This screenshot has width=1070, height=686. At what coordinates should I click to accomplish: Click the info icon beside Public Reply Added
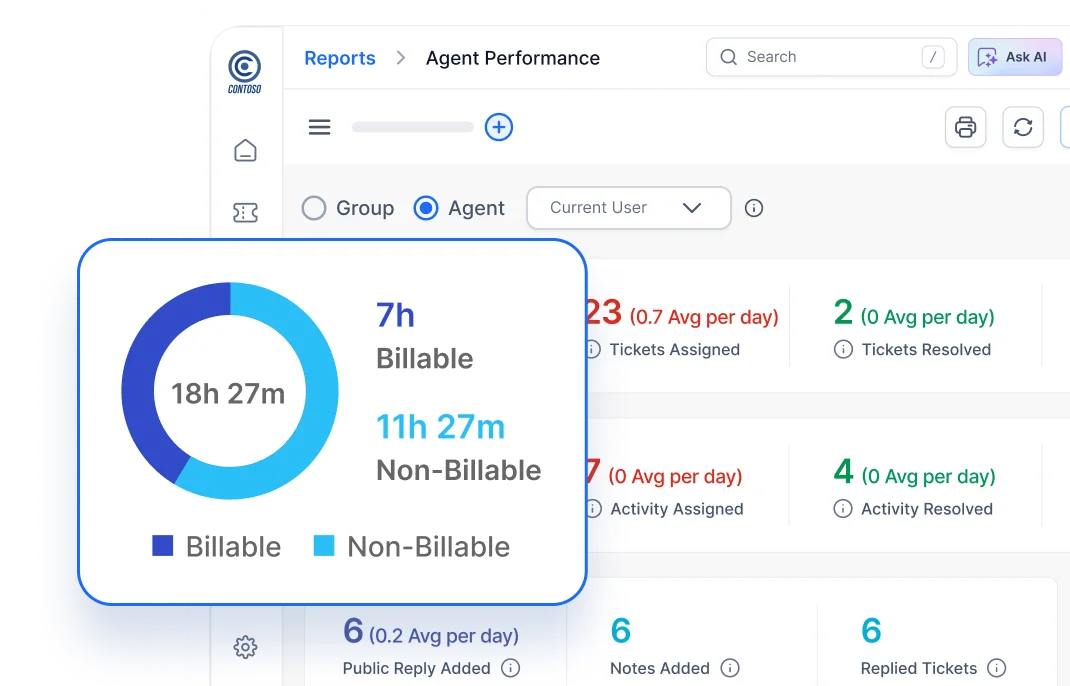510,668
